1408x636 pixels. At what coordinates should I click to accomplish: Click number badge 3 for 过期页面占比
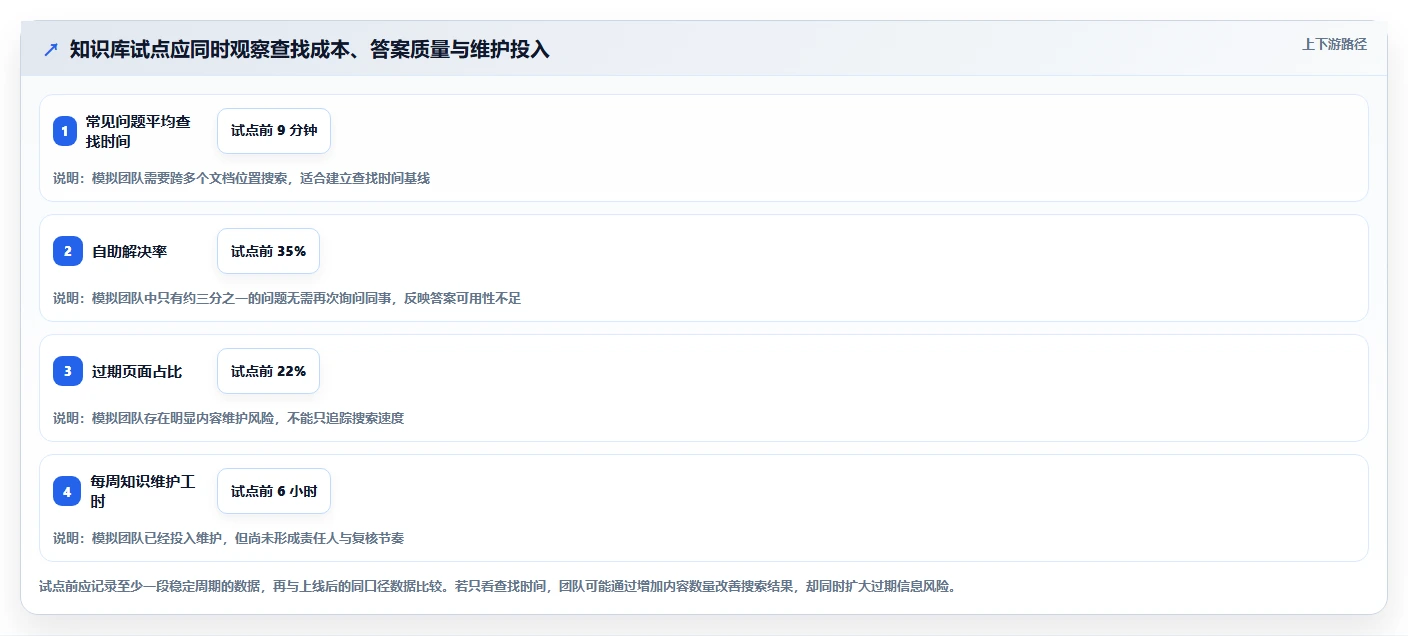(68, 371)
